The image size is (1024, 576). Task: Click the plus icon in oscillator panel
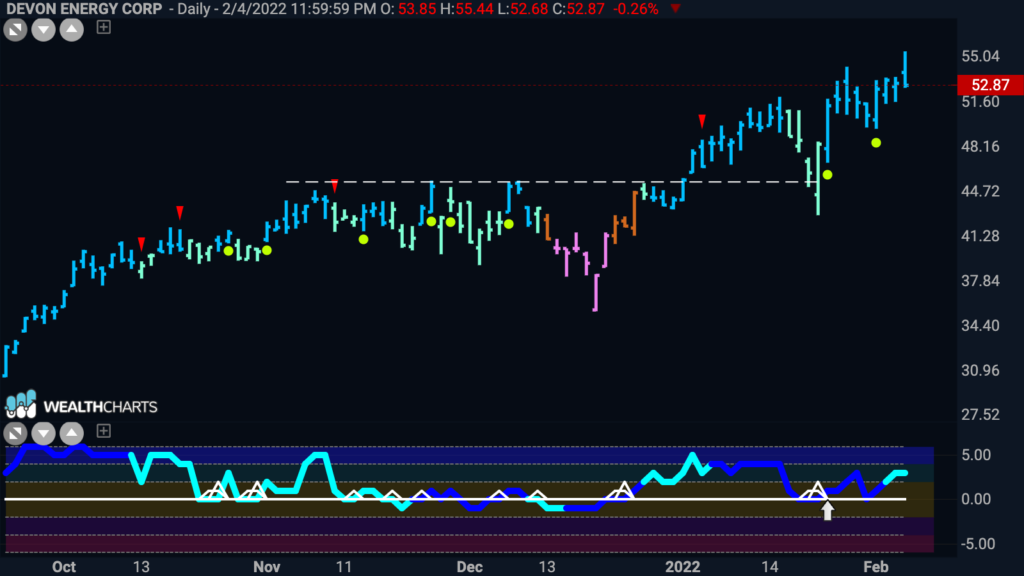pos(103,431)
